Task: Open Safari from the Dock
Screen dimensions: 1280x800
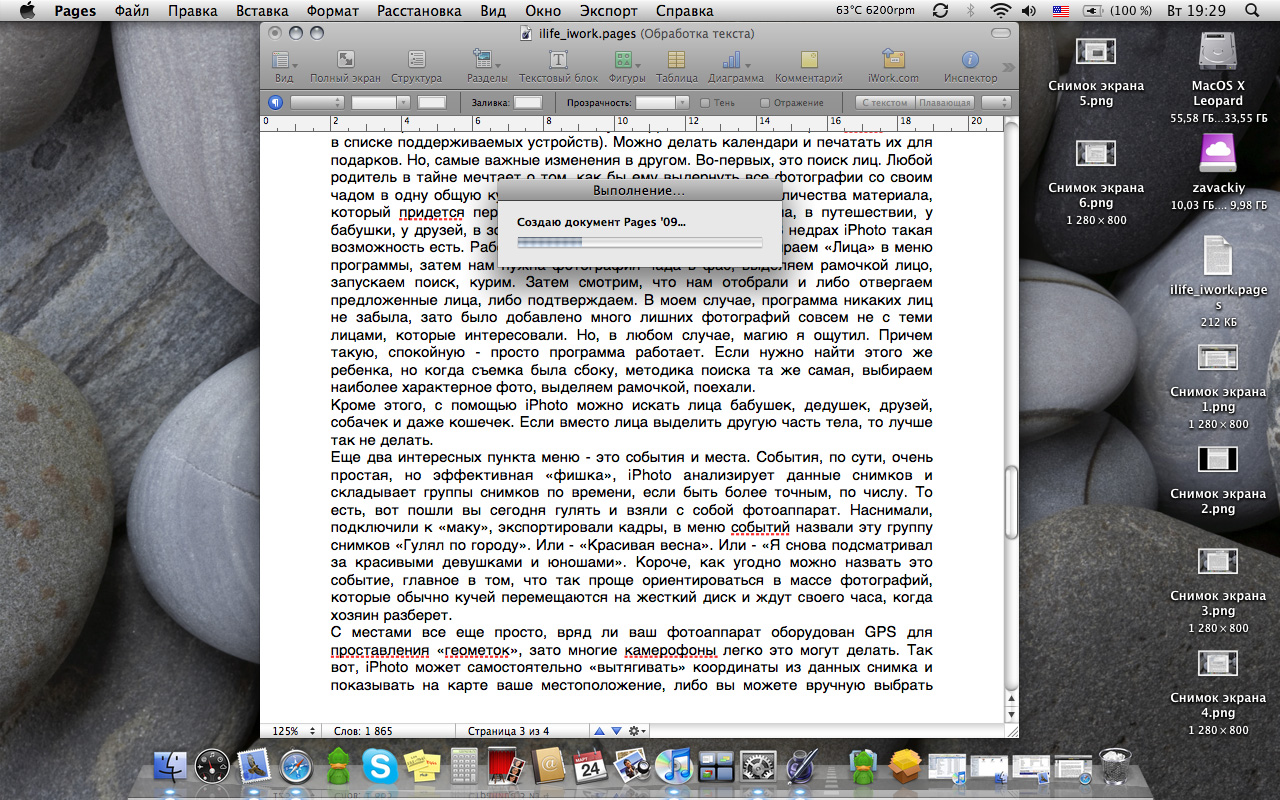Action: point(297,767)
